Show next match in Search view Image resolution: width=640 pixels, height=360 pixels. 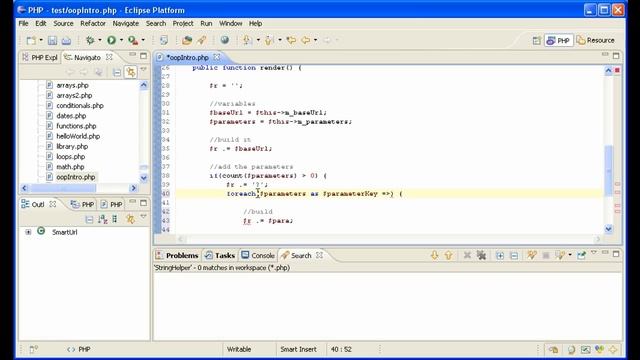tap(434, 256)
